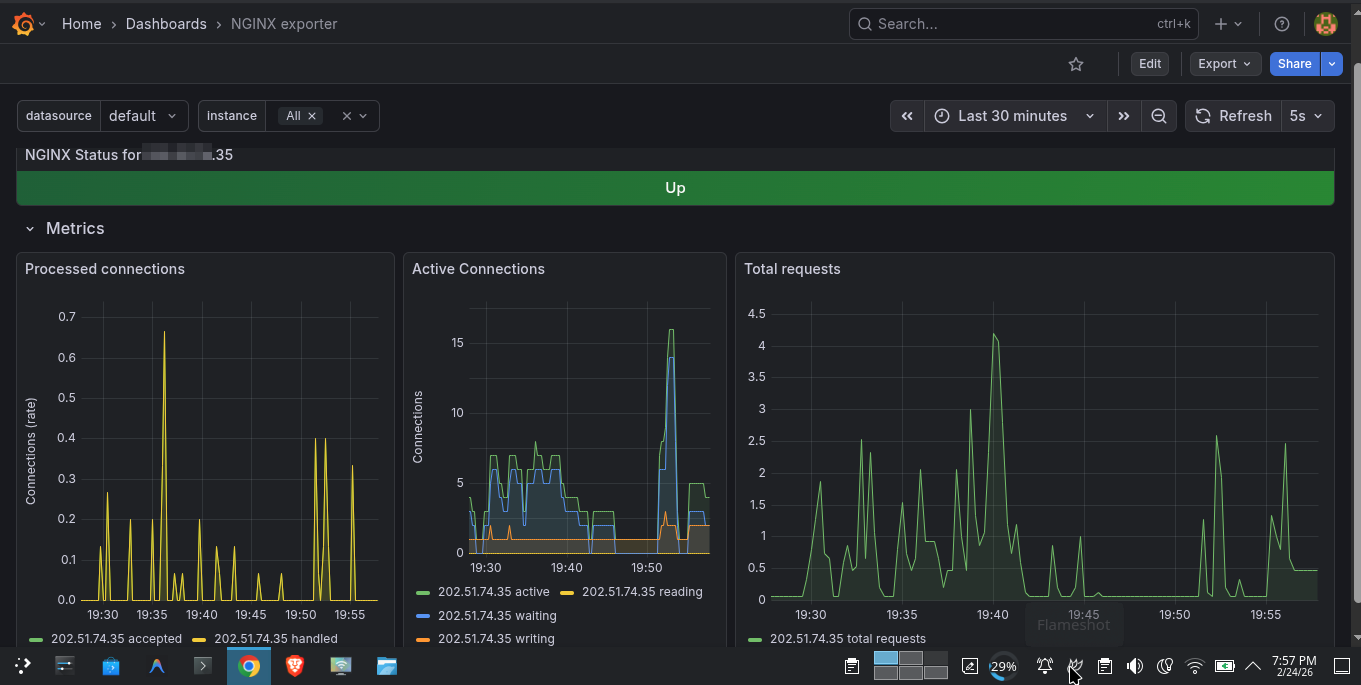
Task: Click the Edit button
Action: [1149, 63]
